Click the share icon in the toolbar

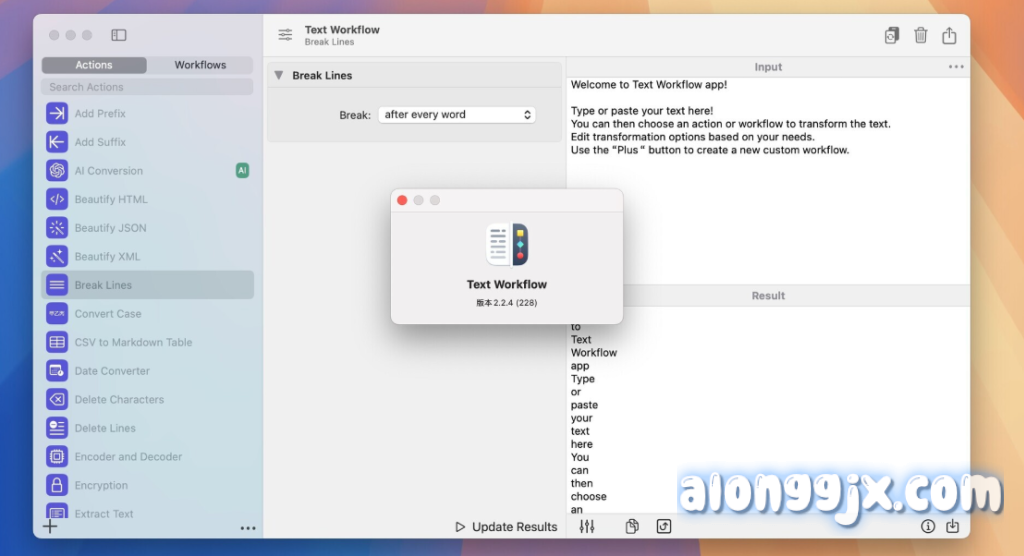click(x=949, y=36)
